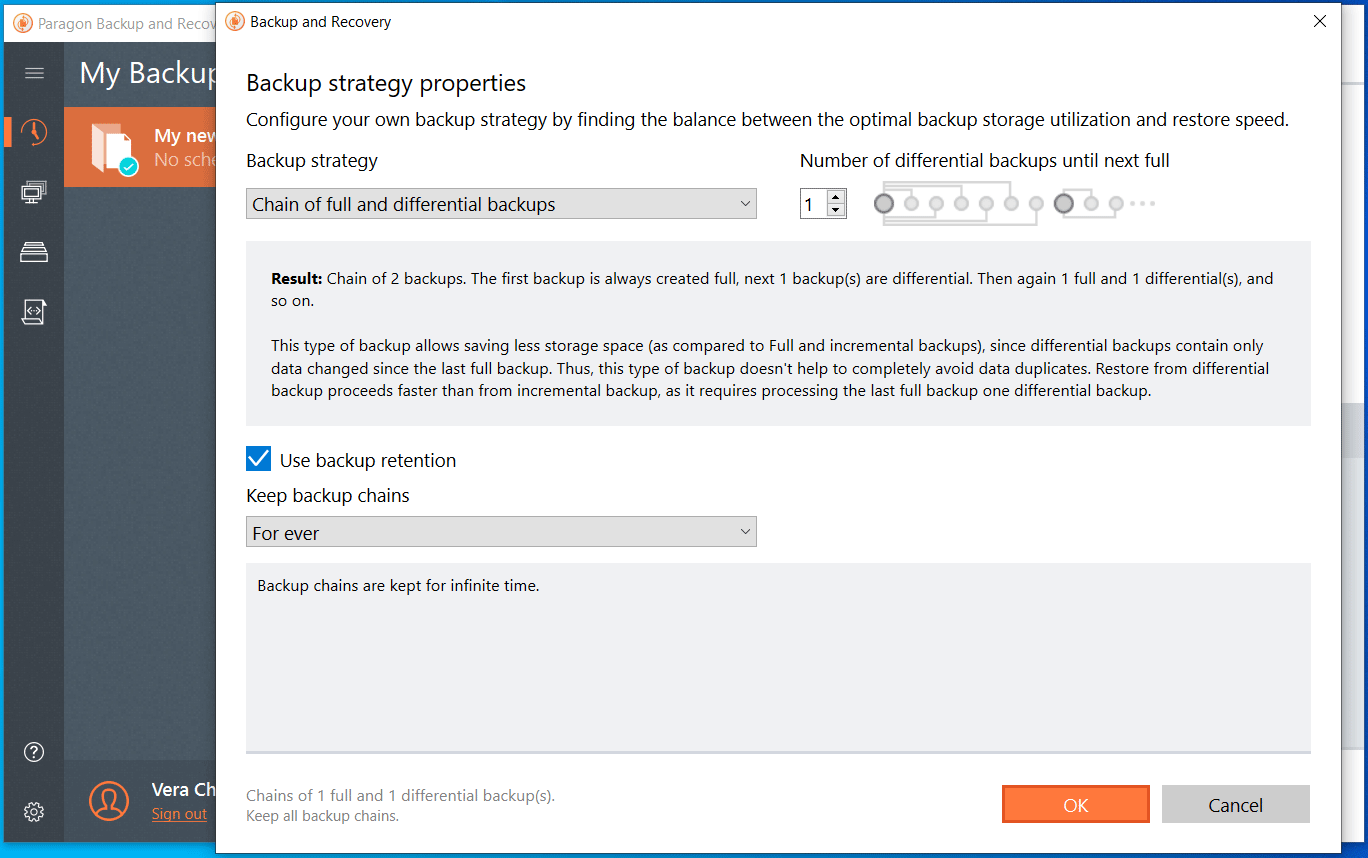This screenshot has width=1368, height=858.
Task: Uncheck Use backup retention
Action: click(x=258, y=458)
